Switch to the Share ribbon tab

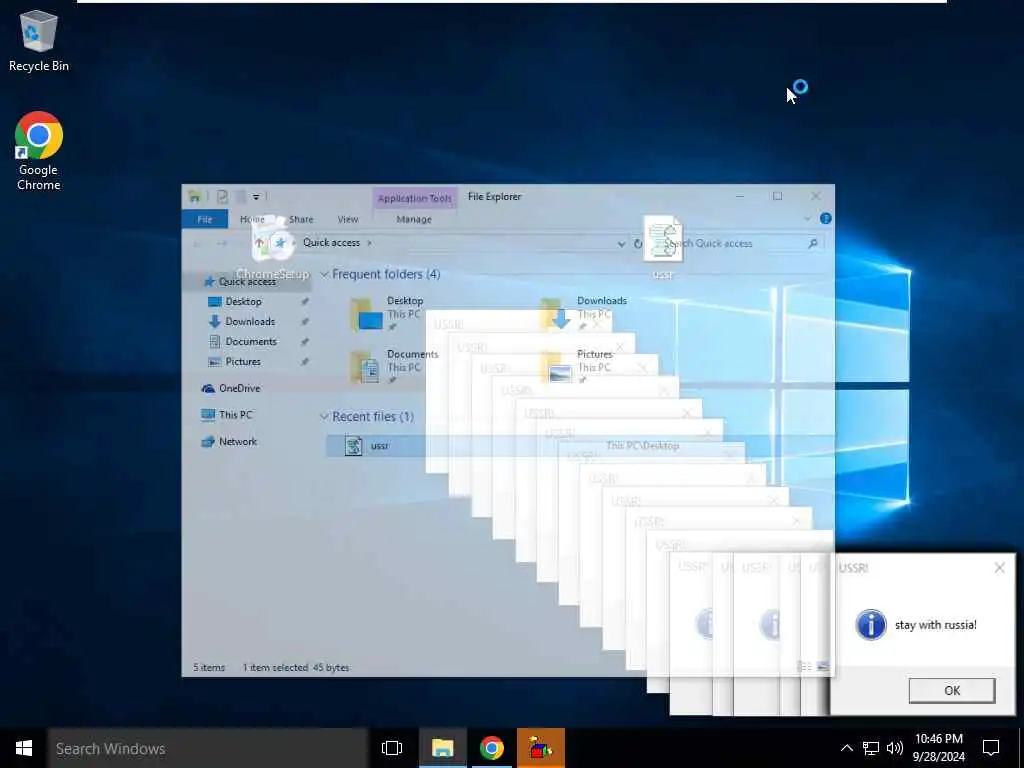[301, 219]
